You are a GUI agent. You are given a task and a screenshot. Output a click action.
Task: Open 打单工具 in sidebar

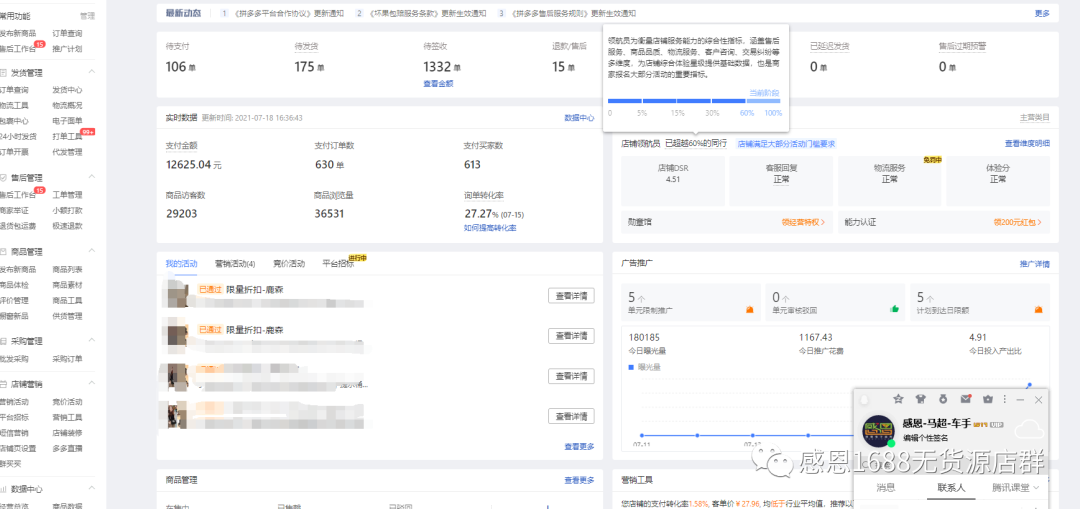(67, 136)
